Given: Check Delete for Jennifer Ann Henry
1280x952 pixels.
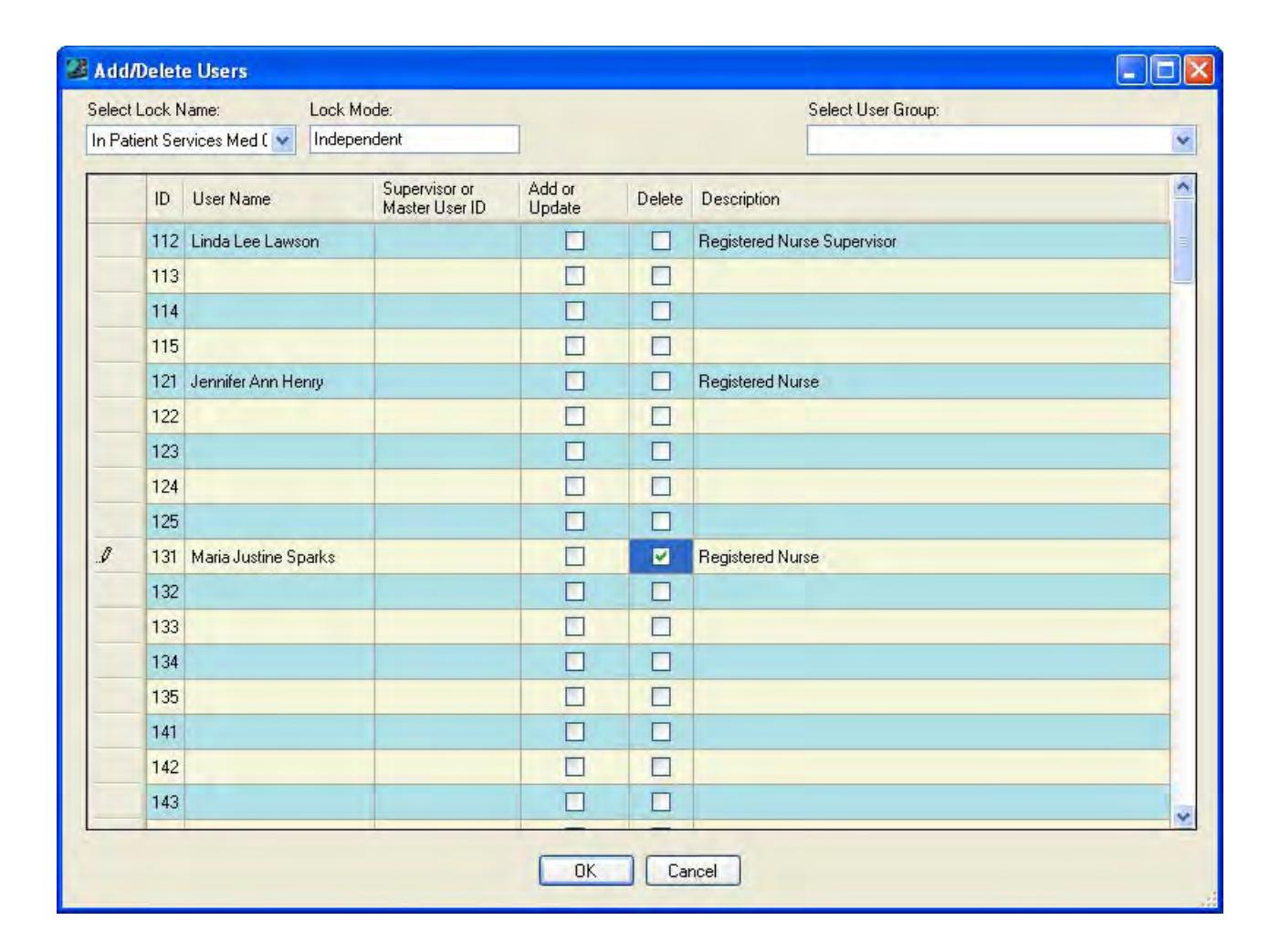Looking at the screenshot, I should [661, 381].
